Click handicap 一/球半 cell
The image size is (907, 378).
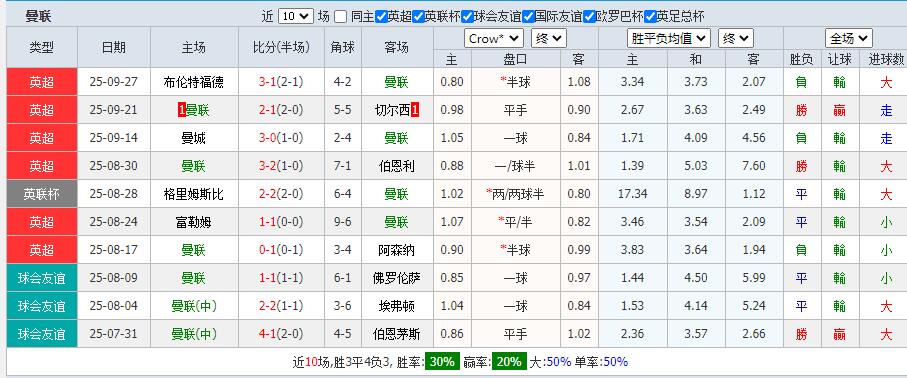pyautogui.click(x=515, y=166)
